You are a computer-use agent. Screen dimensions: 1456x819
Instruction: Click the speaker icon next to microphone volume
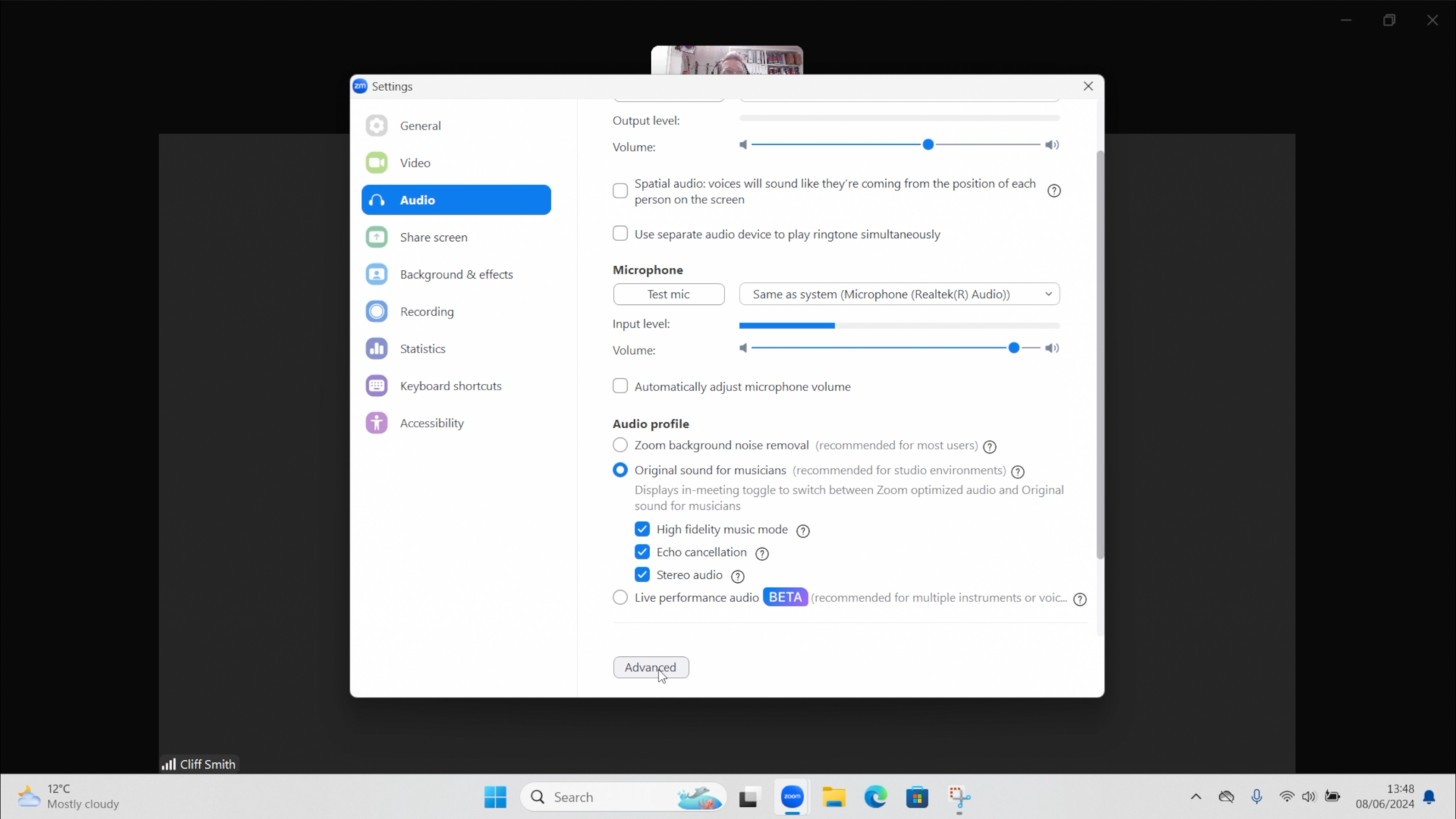[x=1052, y=348]
